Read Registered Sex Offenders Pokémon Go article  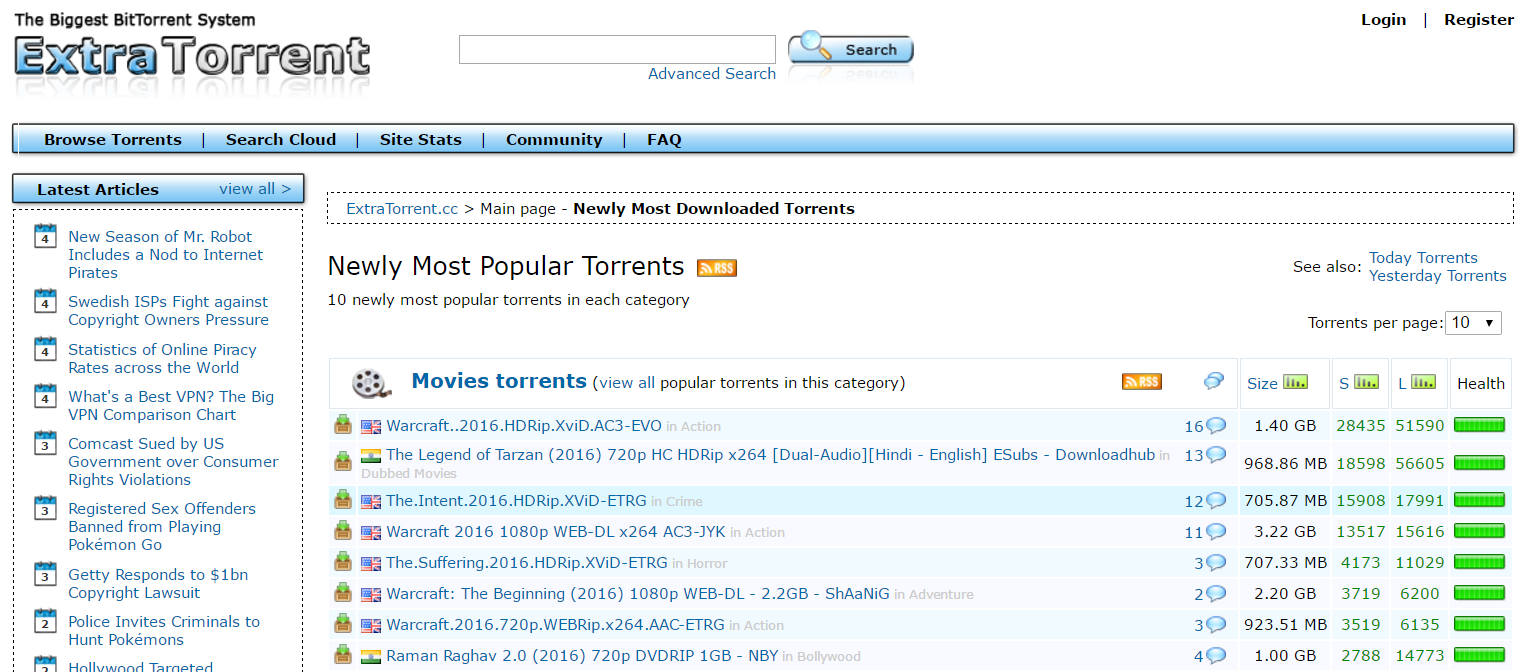[162, 527]
